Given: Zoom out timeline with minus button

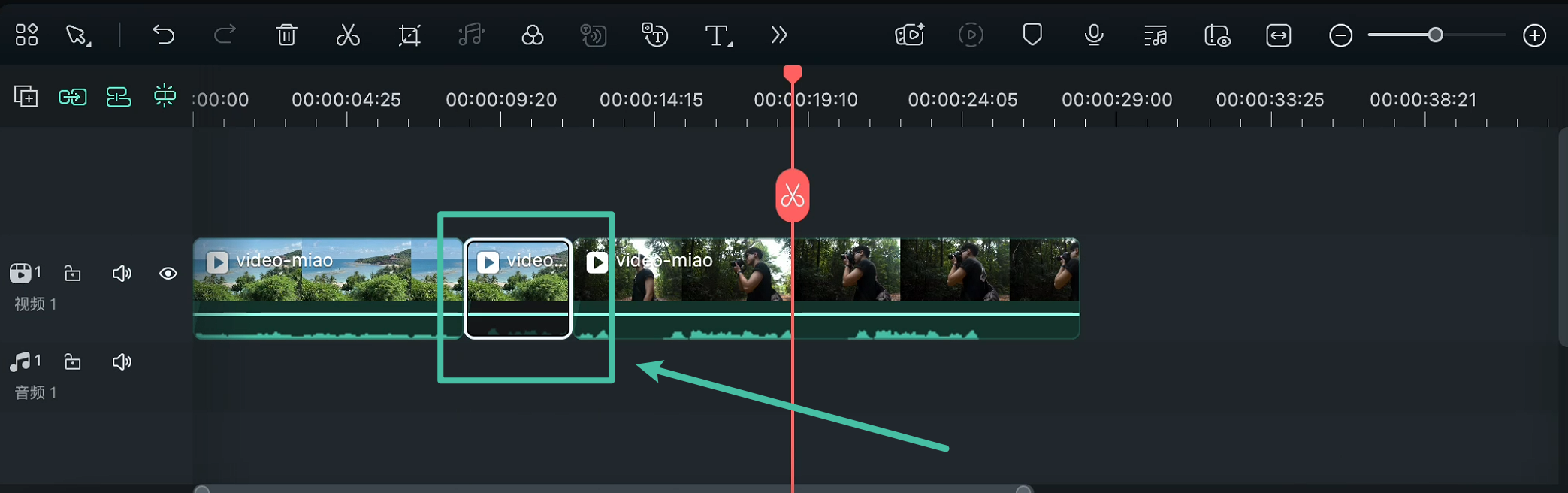Looking at the screenshot, I should tap(1340, 35).
